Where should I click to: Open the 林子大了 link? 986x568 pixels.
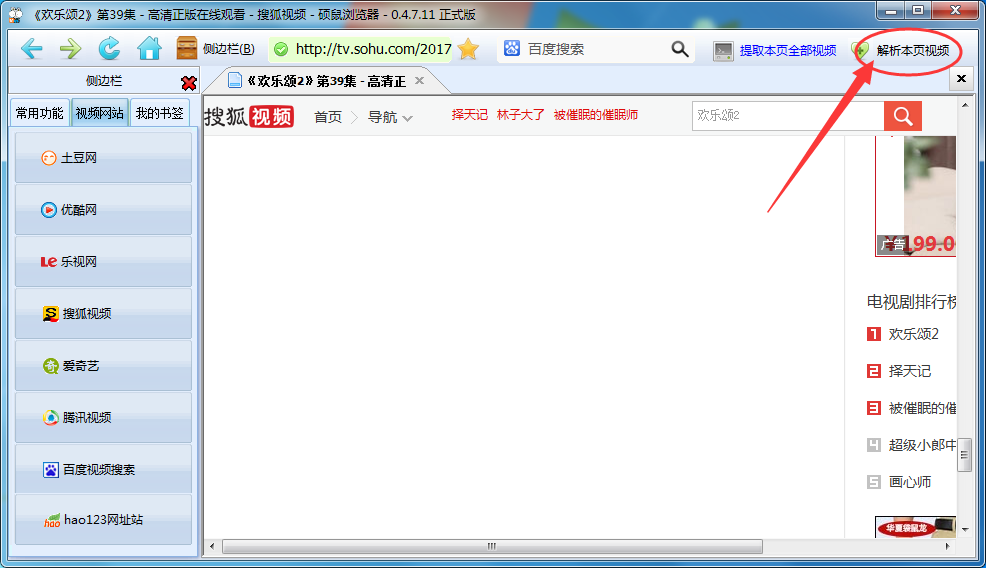point(520,114)
